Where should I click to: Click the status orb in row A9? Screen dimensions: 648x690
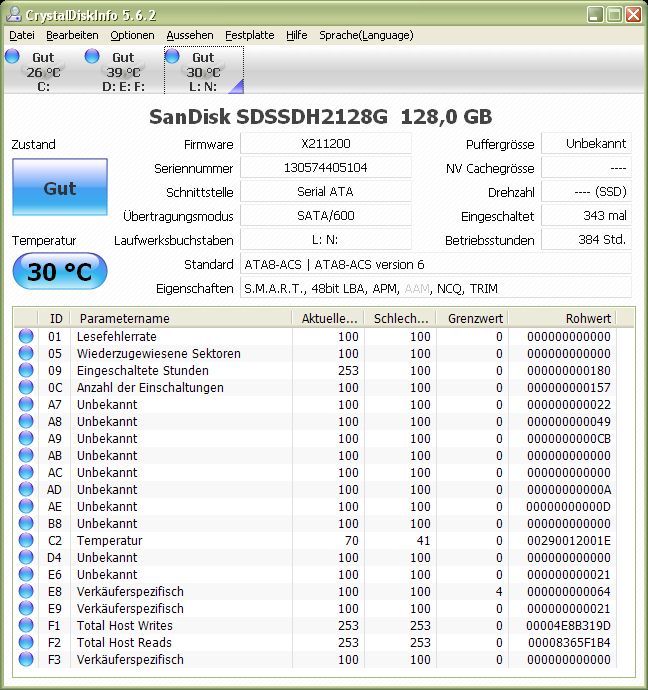point(26,438)
